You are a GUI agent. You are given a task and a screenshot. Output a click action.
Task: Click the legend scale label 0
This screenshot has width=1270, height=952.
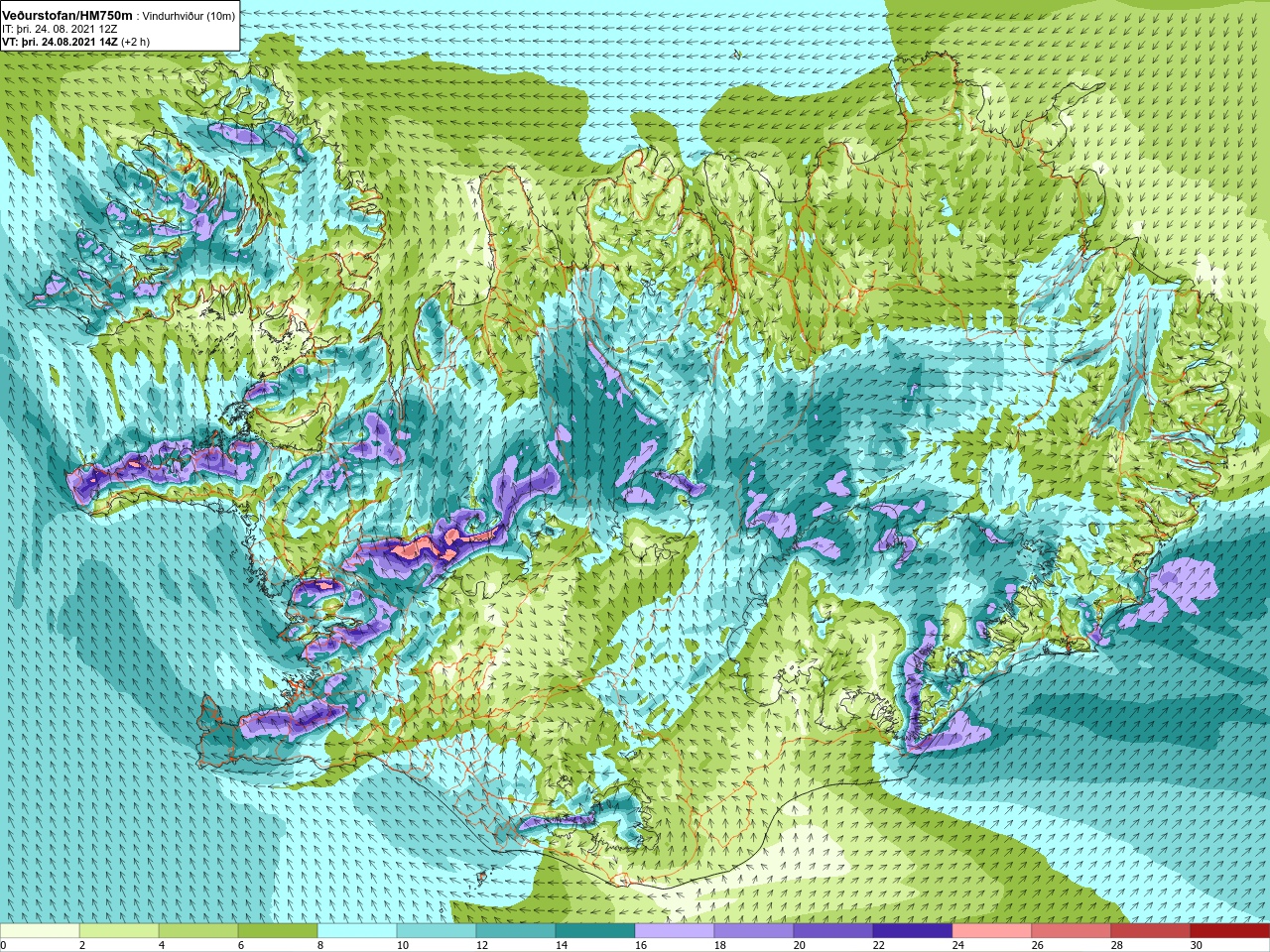click(x=4, y=945)
